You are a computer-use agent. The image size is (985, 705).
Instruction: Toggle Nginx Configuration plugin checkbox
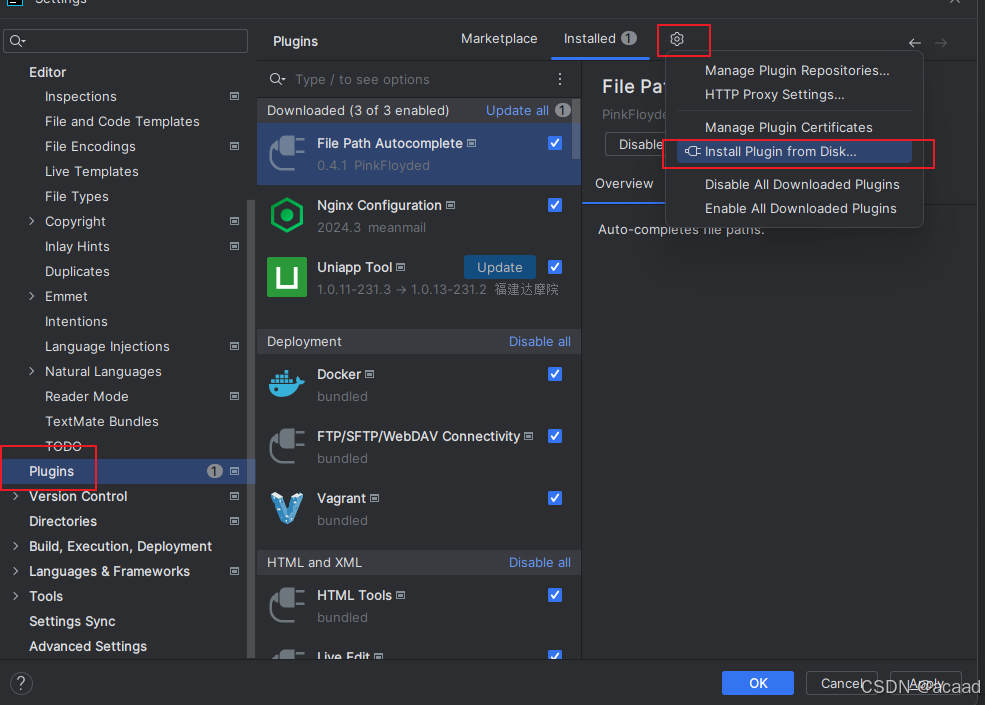(555, 205)
